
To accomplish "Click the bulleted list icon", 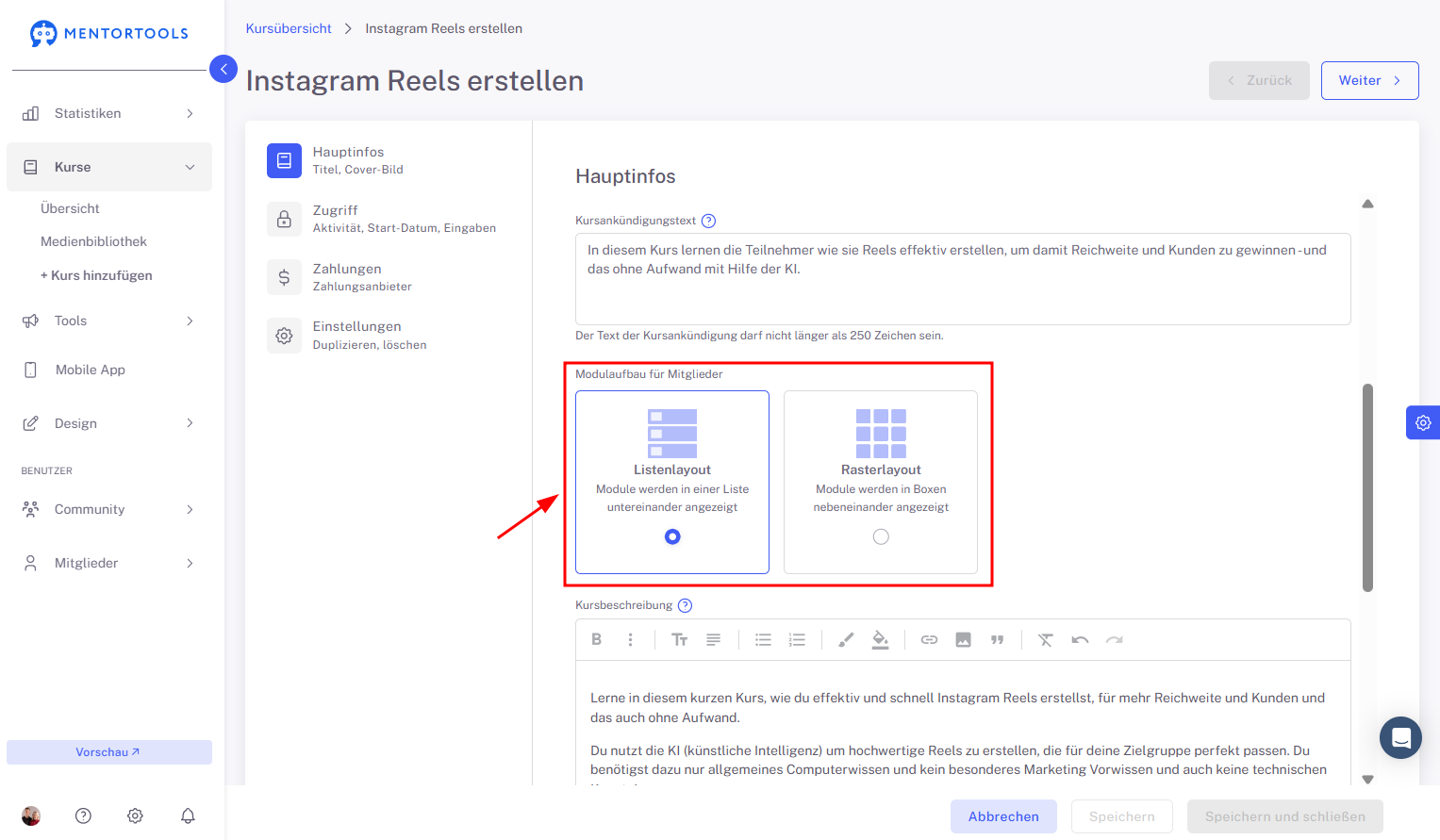I will tap(763, 639).
